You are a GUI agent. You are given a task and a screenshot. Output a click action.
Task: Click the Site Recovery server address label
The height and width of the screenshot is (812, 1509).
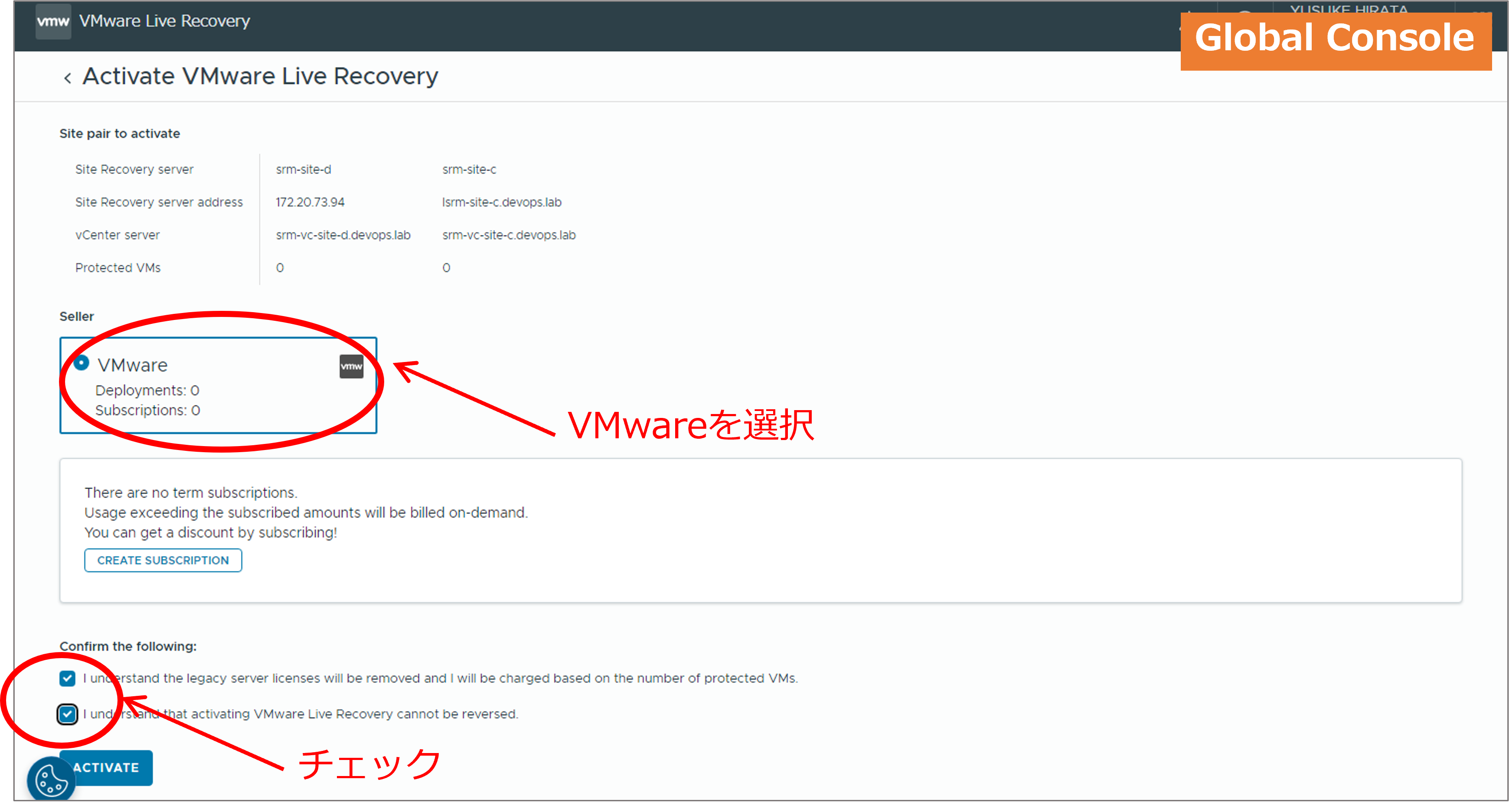click(x=159, y=202)
